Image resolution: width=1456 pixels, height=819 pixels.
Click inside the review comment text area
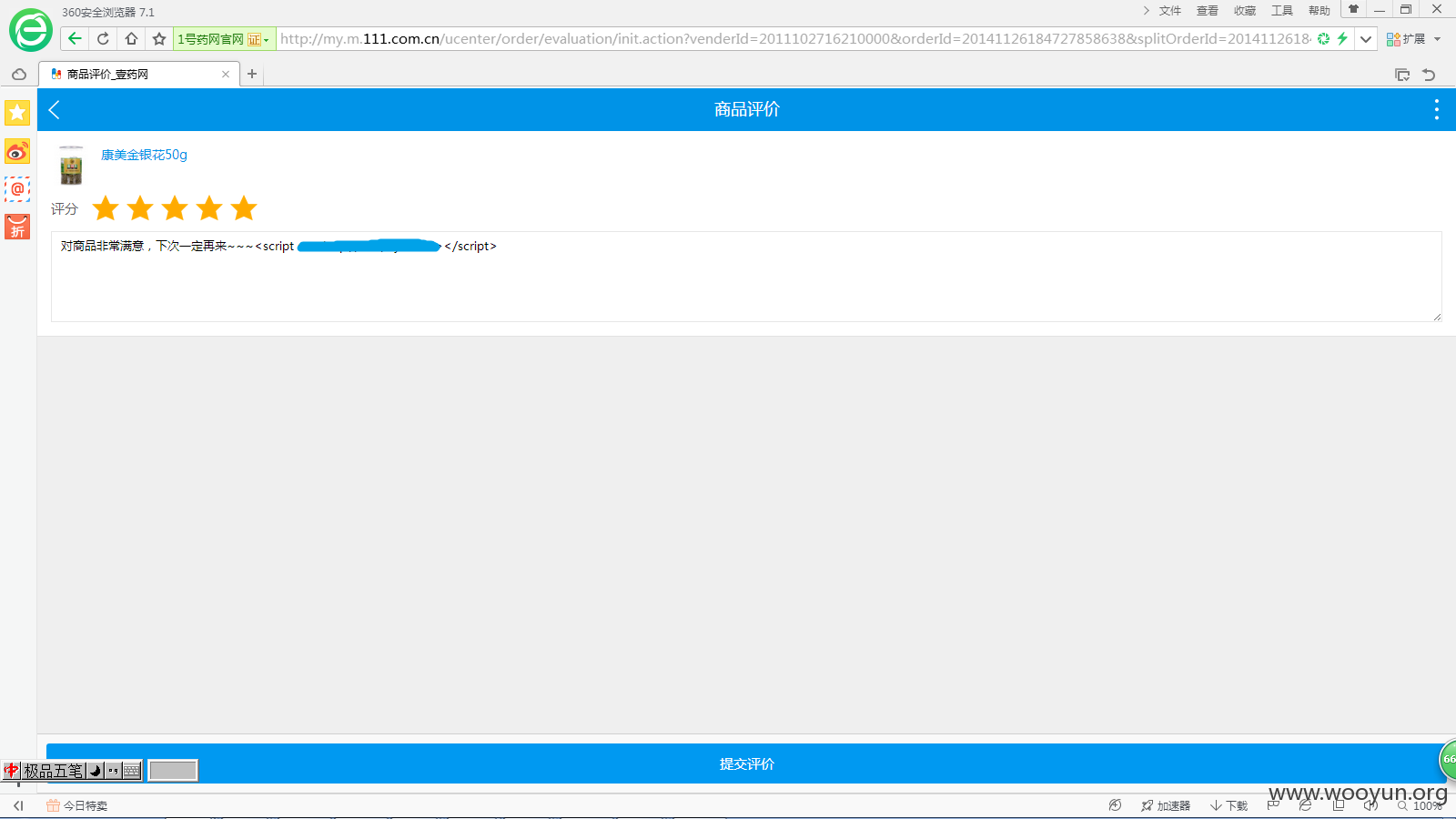pos(746,277)
